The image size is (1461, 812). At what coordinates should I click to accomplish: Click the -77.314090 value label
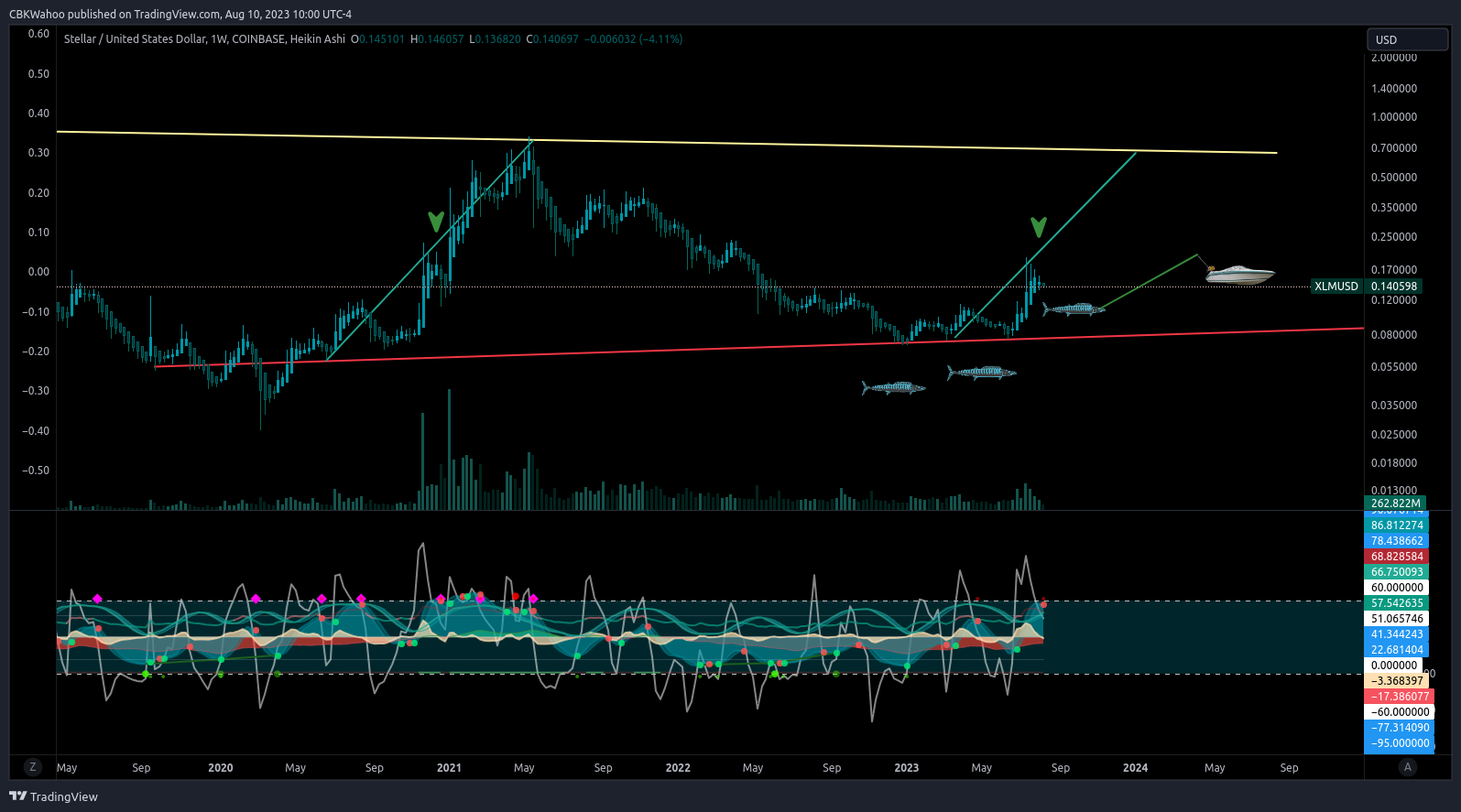(x=1399, y=728)
